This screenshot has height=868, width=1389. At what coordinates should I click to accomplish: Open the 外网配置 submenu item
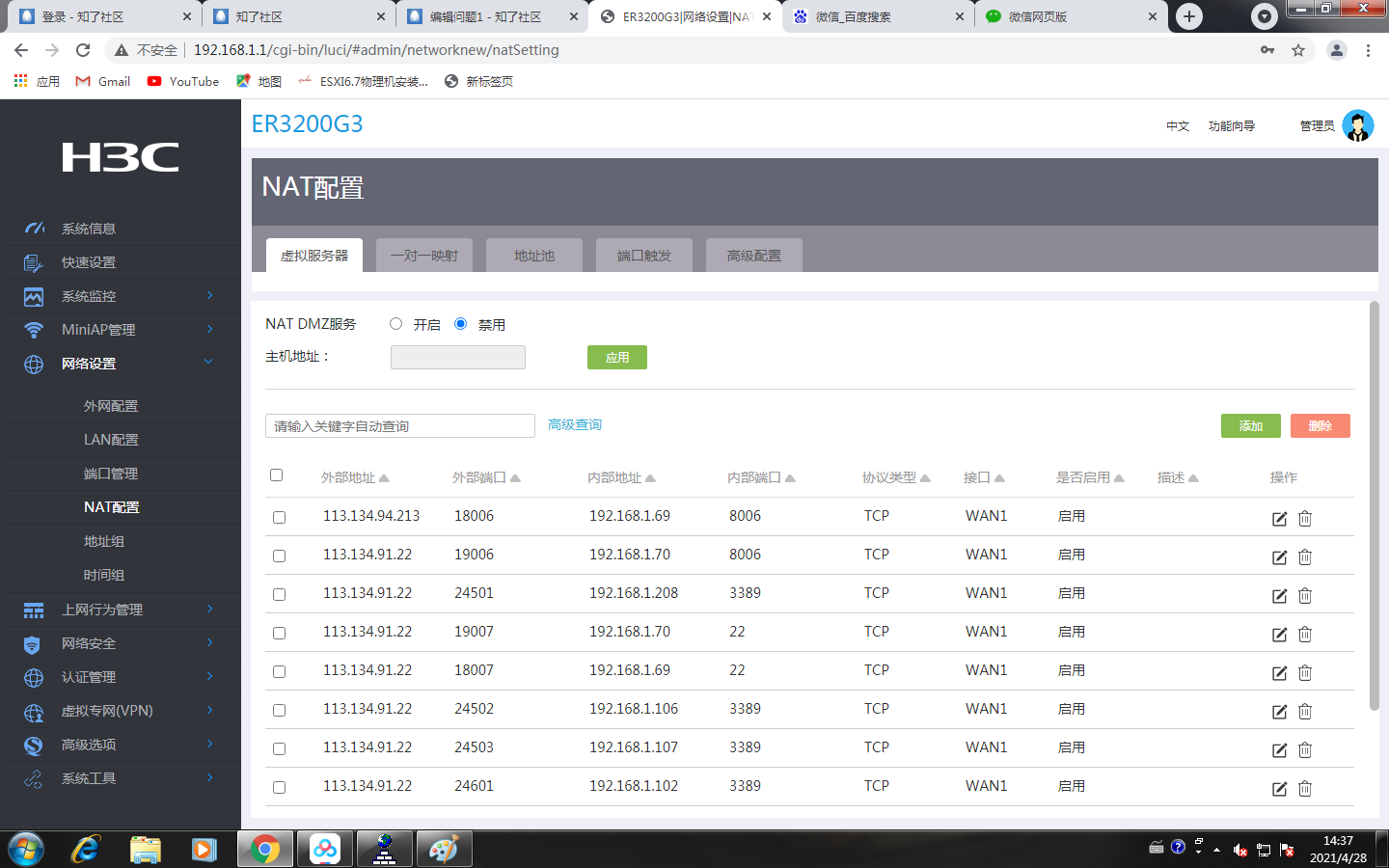[x=111, y=406]
